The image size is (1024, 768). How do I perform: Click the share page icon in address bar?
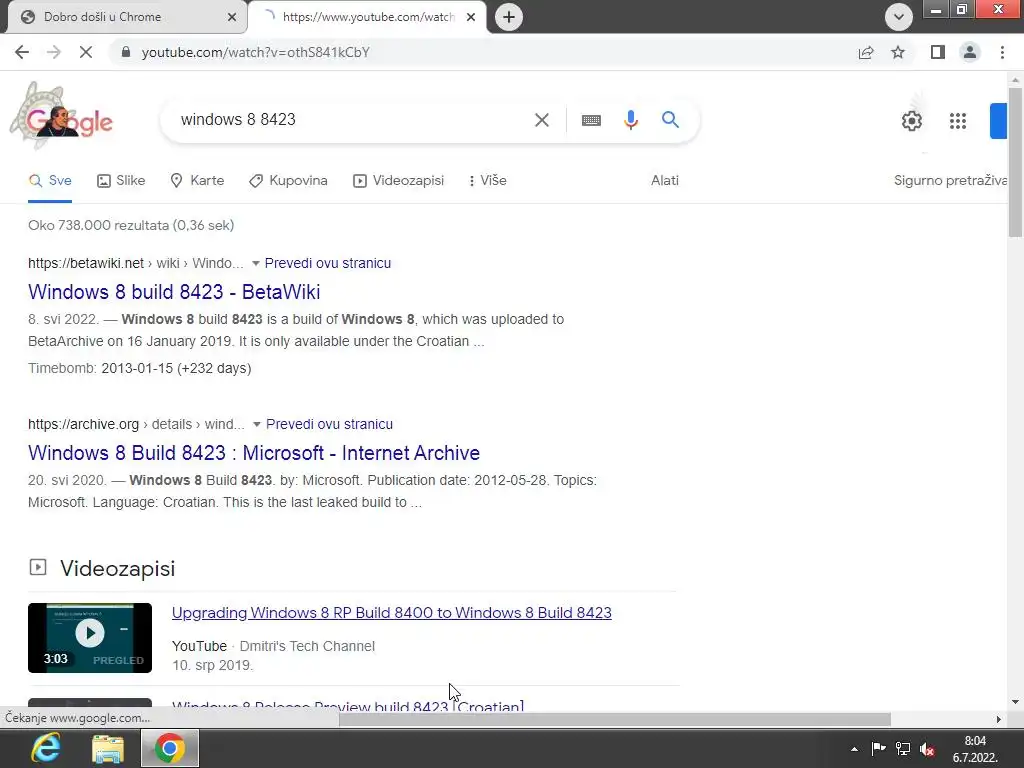pyautogui.click(x=866, y=52)
